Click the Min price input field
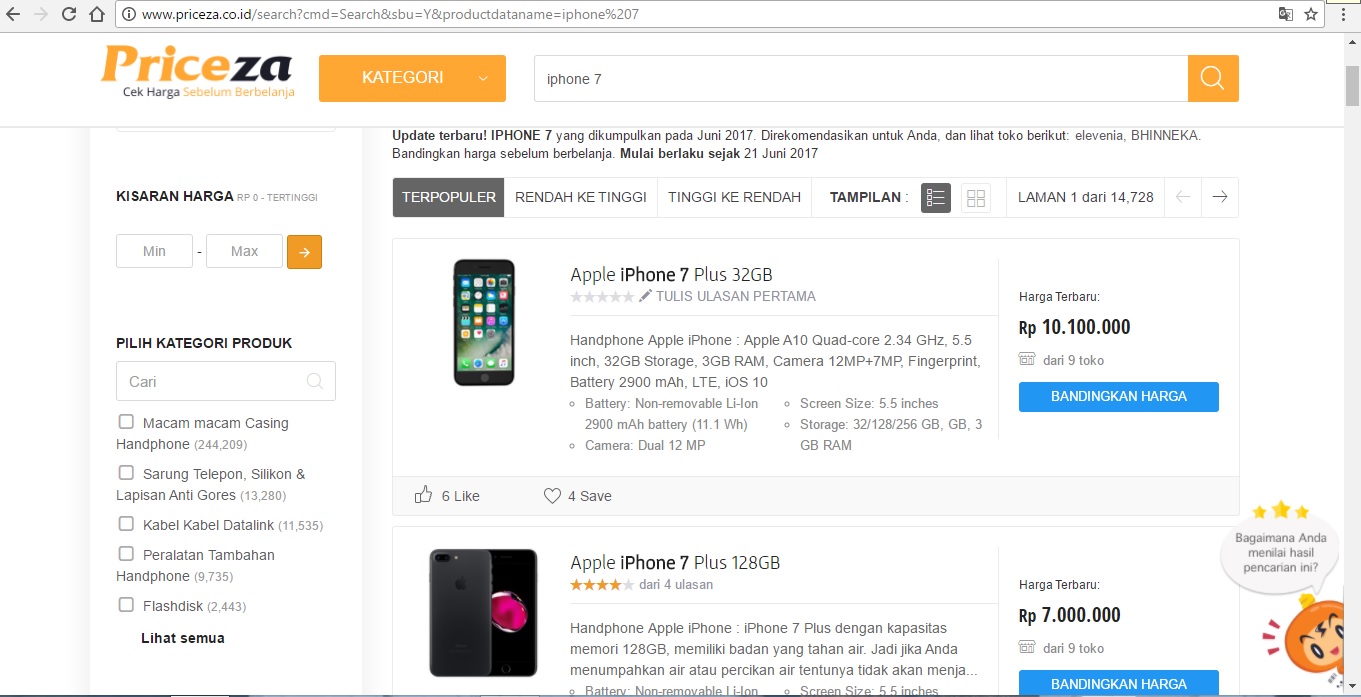Screen dimensions: 1361x697 154,251
